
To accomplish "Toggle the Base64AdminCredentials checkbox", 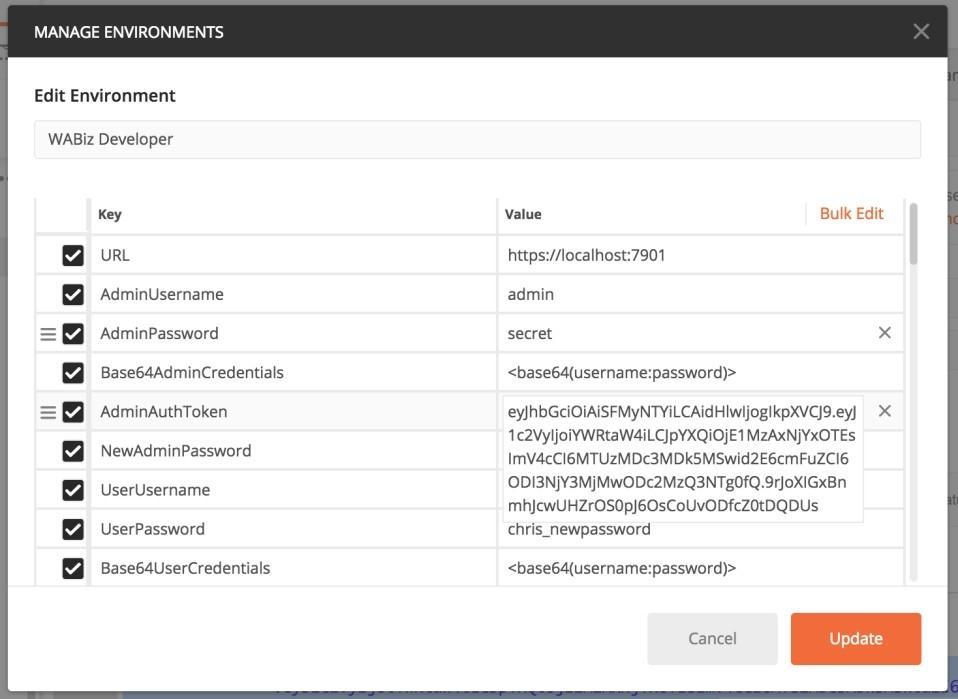I will [x=73, y=373].
